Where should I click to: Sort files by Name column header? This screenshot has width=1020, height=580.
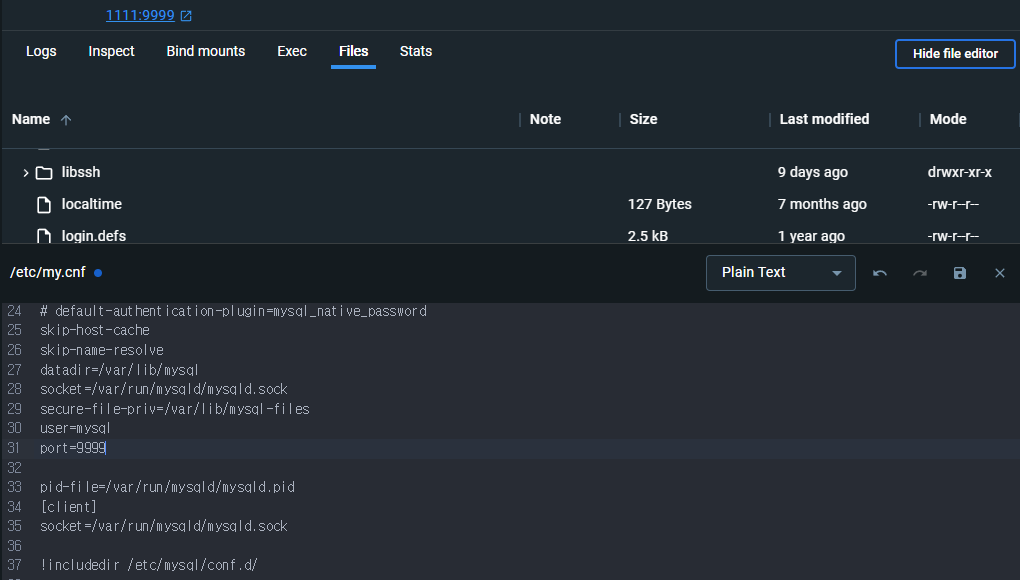[x=31, y=119]
